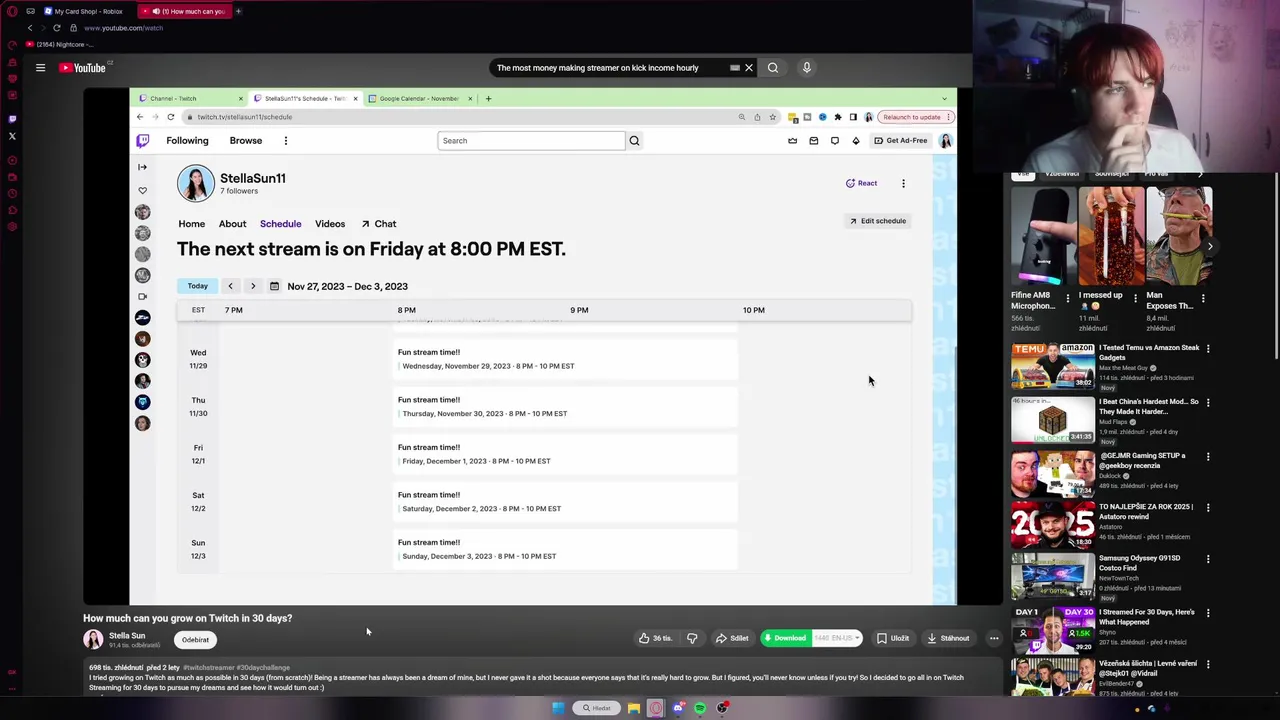Open Friday December 1 Fun stream time
The width and height of the screenshot is (1280, 720).
click(x=565, y=454)
